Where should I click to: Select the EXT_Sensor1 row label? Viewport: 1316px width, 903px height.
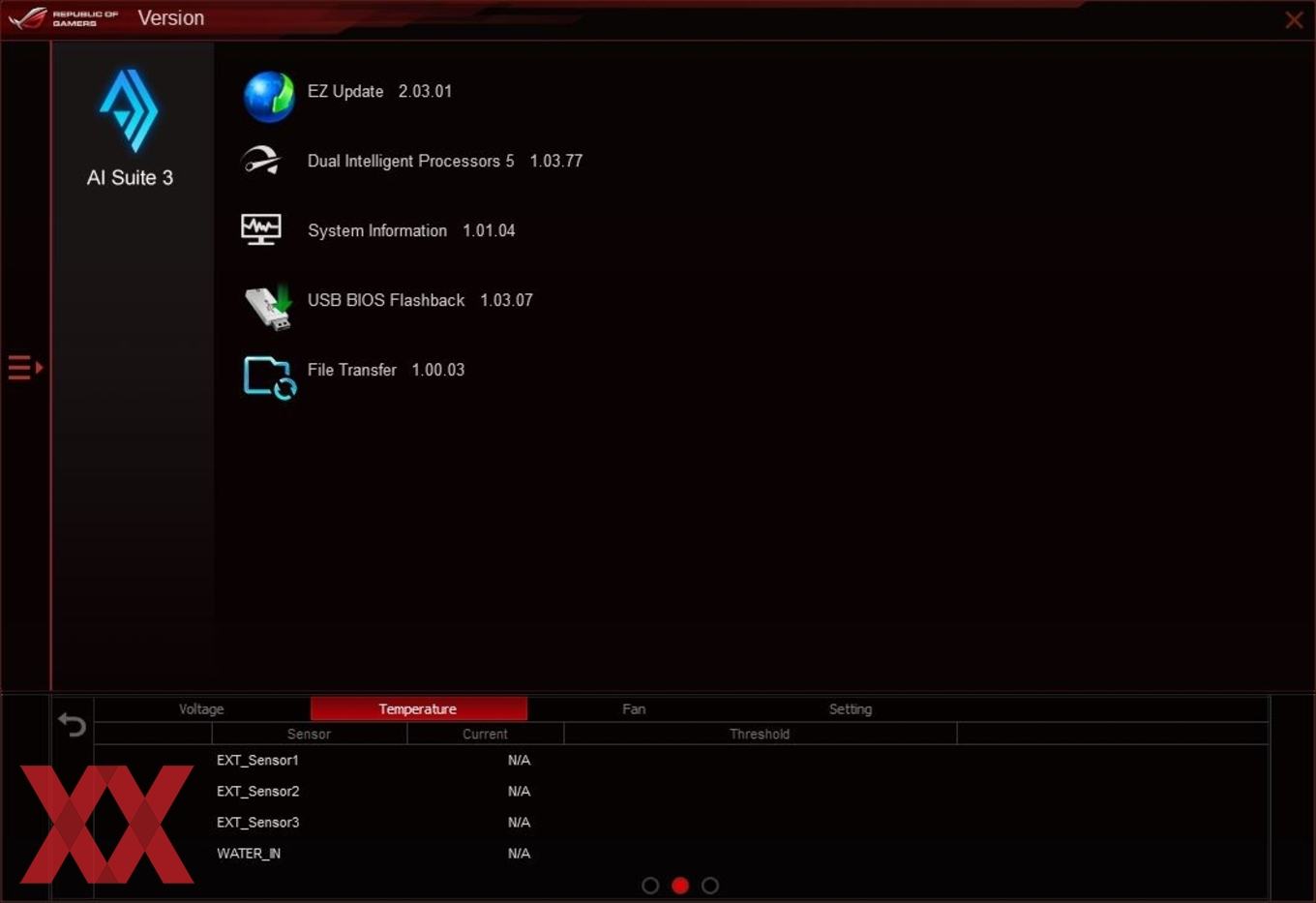257,761
